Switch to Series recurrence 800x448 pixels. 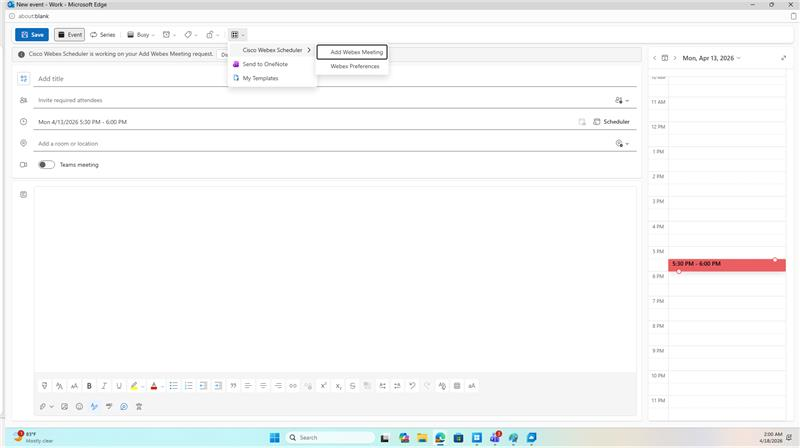point(103,35)
